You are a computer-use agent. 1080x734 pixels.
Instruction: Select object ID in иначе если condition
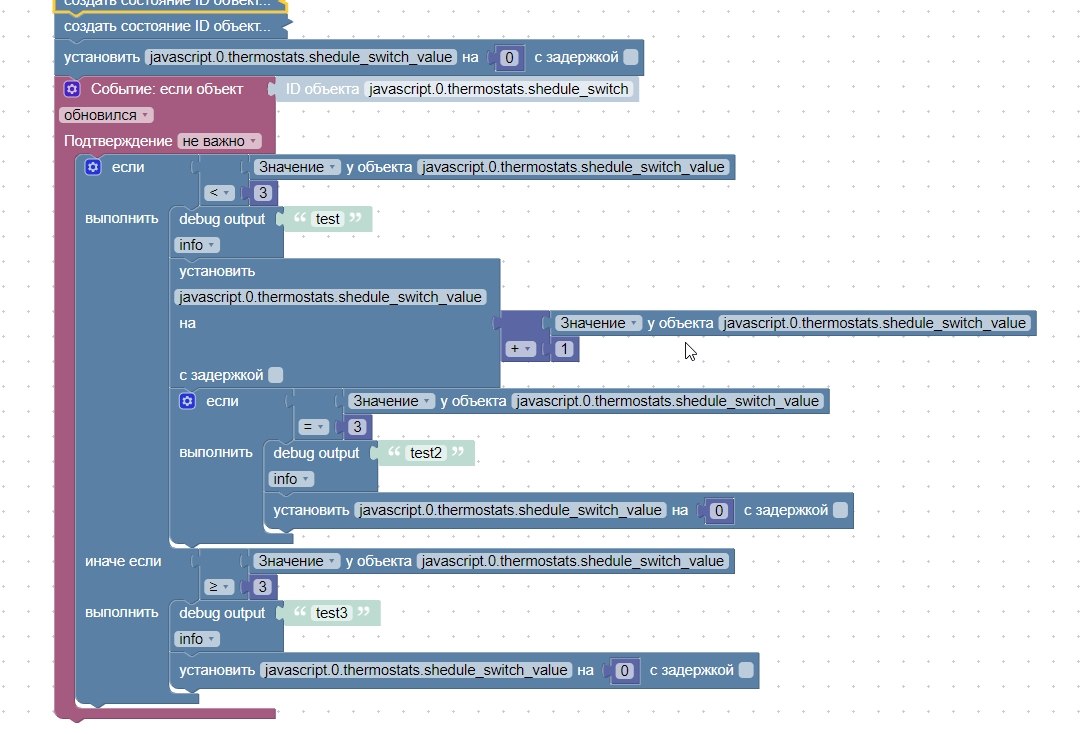pos(574,561)
